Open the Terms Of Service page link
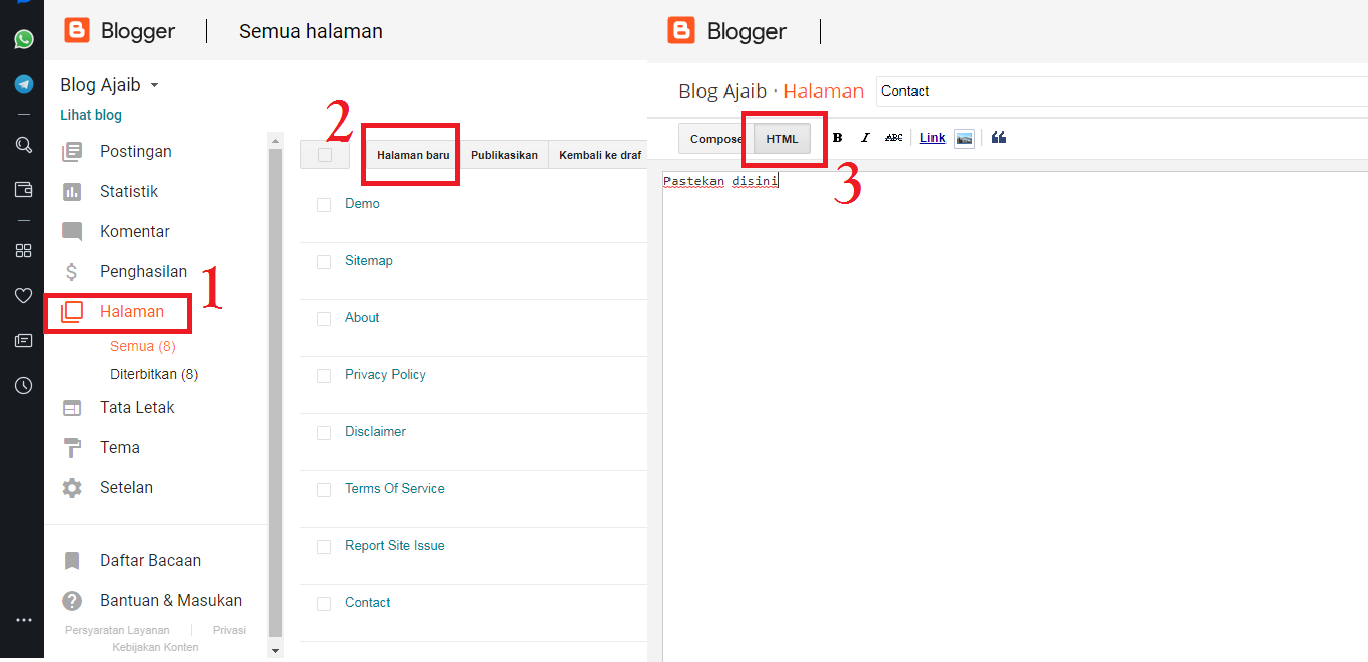 click(394, 488)
